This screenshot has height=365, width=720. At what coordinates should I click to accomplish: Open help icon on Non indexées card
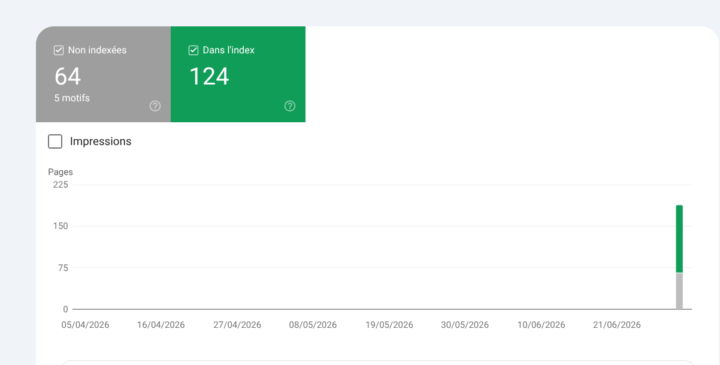[155, 106]
